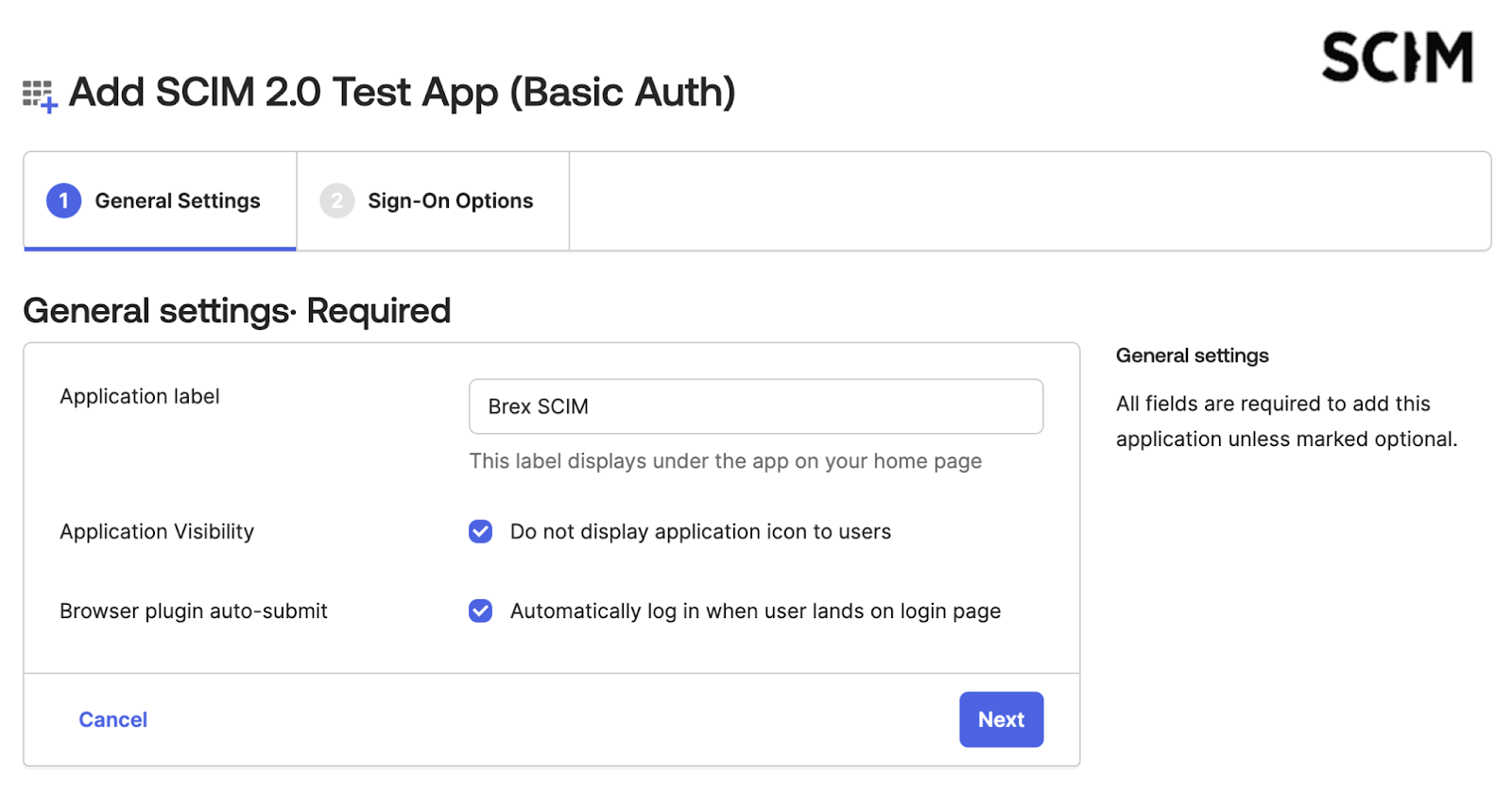Open the General Settings tab
Viewport: 1512px width, 794px height.
177,200
